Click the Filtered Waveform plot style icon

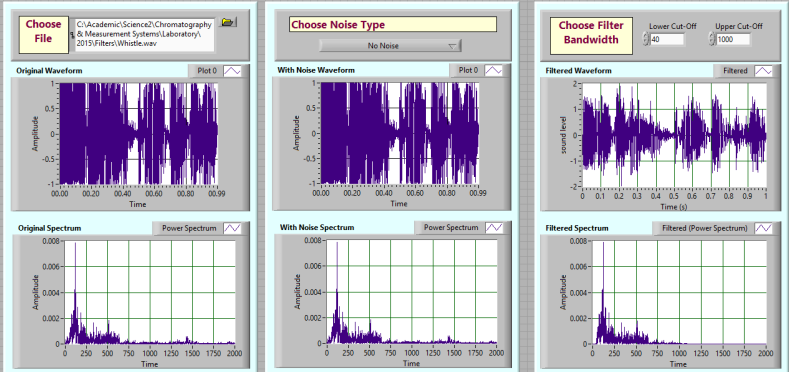click(763, 71)
